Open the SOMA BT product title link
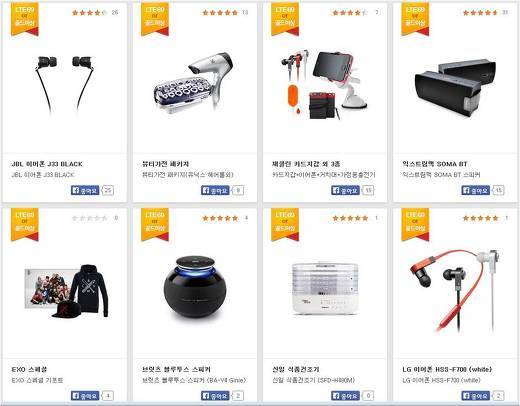Viewport: 520px width, 406px height. pos(435,164)
